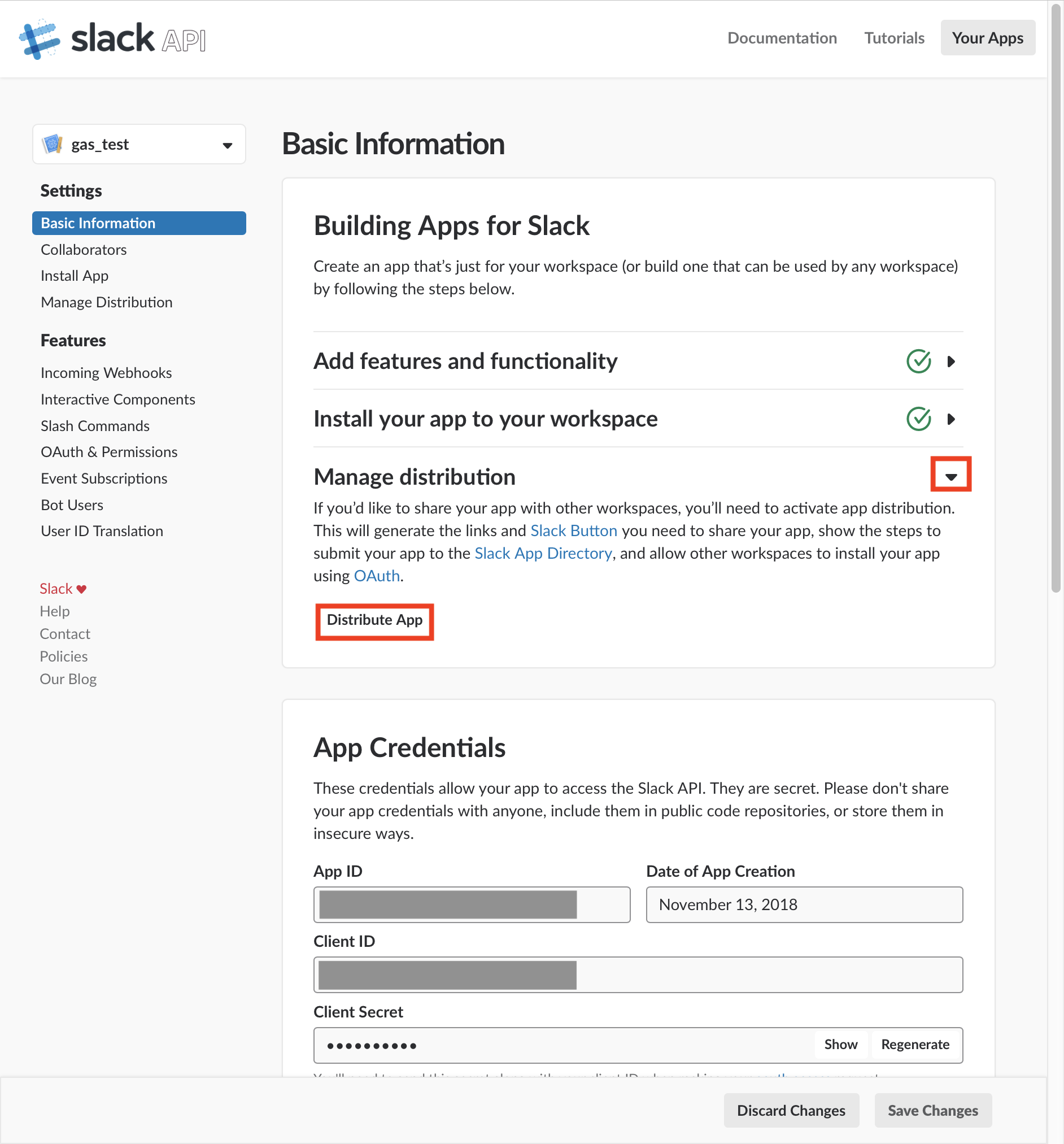The image size is (1064, 1144).
Task: Show the Client Secret value
Action: (x=840, y=1045)
